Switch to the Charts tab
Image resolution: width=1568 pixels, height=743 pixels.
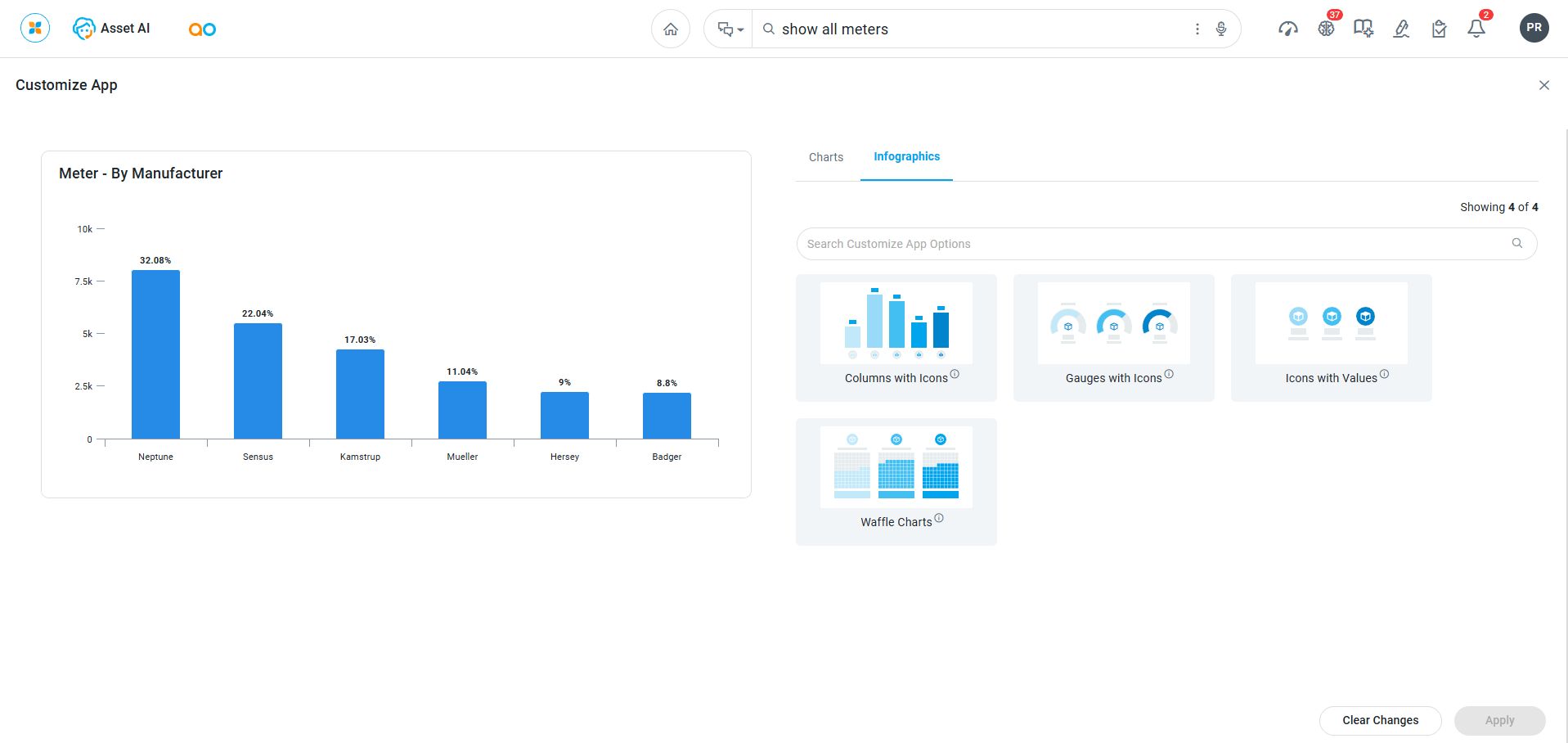pos(826,157)
